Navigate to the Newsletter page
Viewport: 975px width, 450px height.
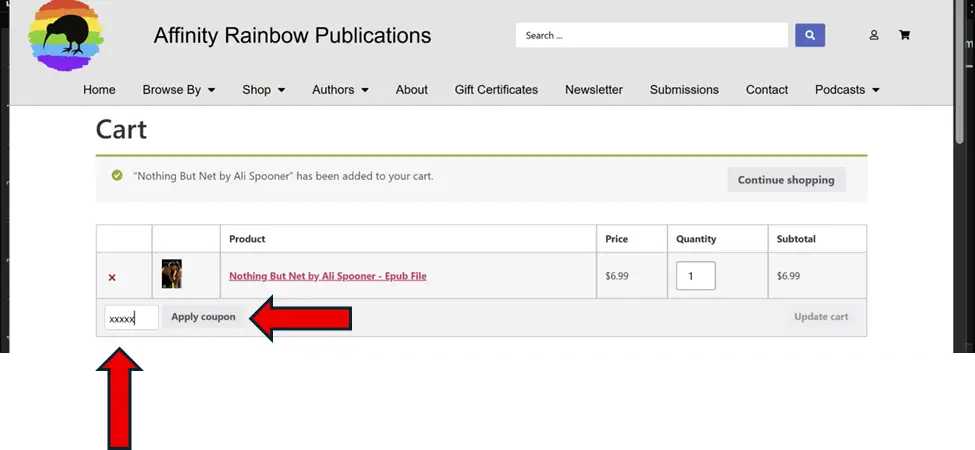tap(593, 90)
